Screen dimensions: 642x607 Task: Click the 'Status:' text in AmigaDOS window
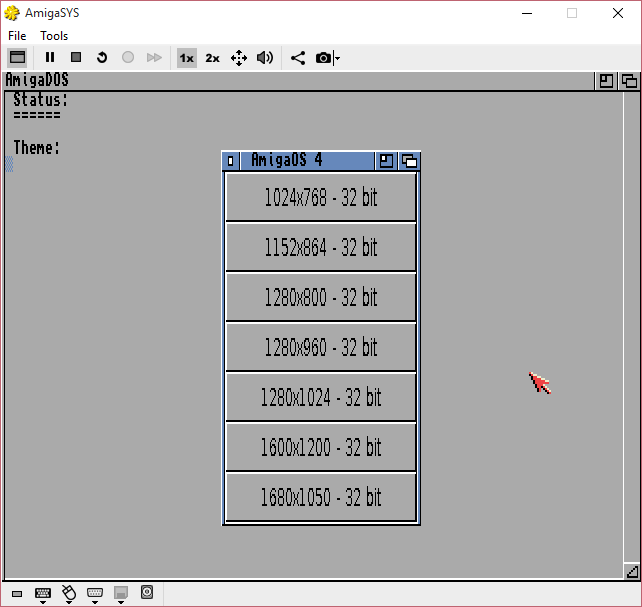[41, 100]
